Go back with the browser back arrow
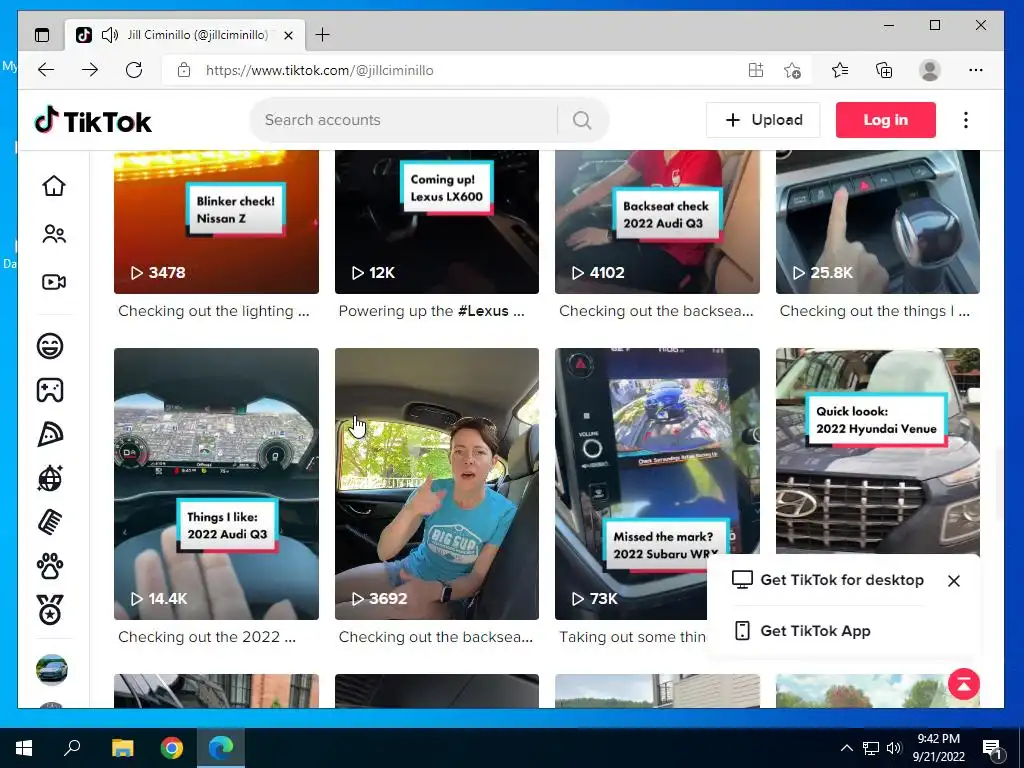1024x768 pixels. (46, 70)
